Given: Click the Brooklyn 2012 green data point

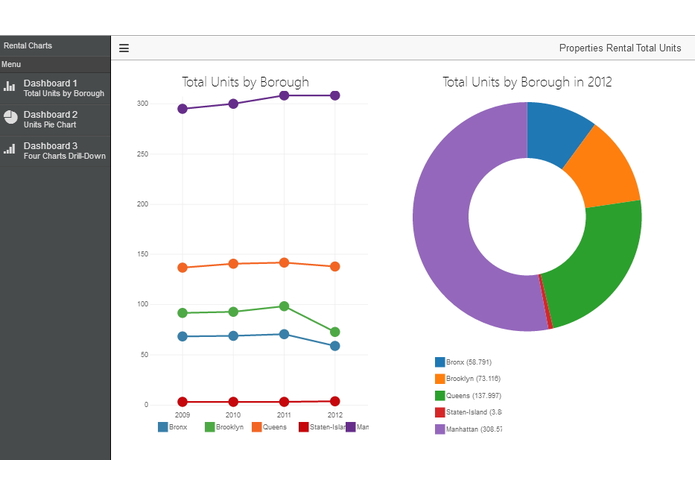Looking at the screenshot, I should tap(335, 332).
